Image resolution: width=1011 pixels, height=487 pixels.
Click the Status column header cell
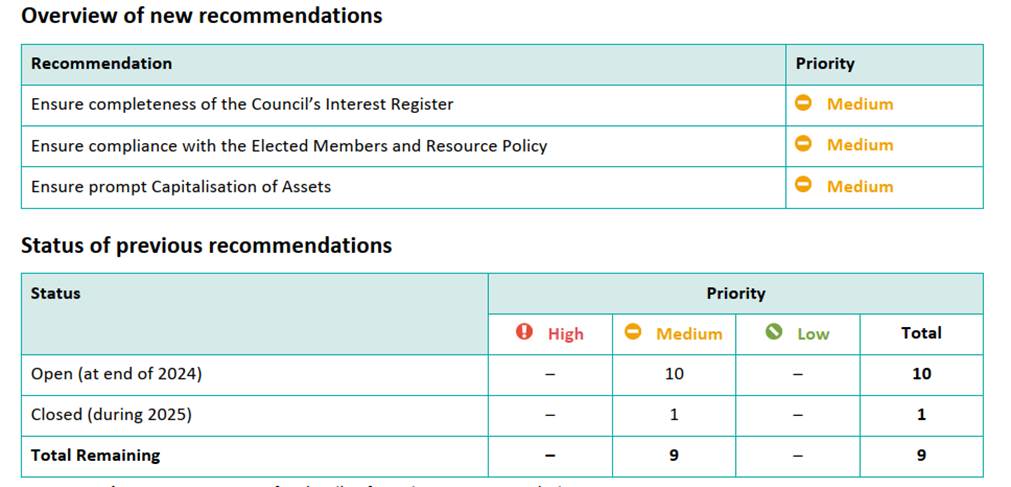point(255,314)
